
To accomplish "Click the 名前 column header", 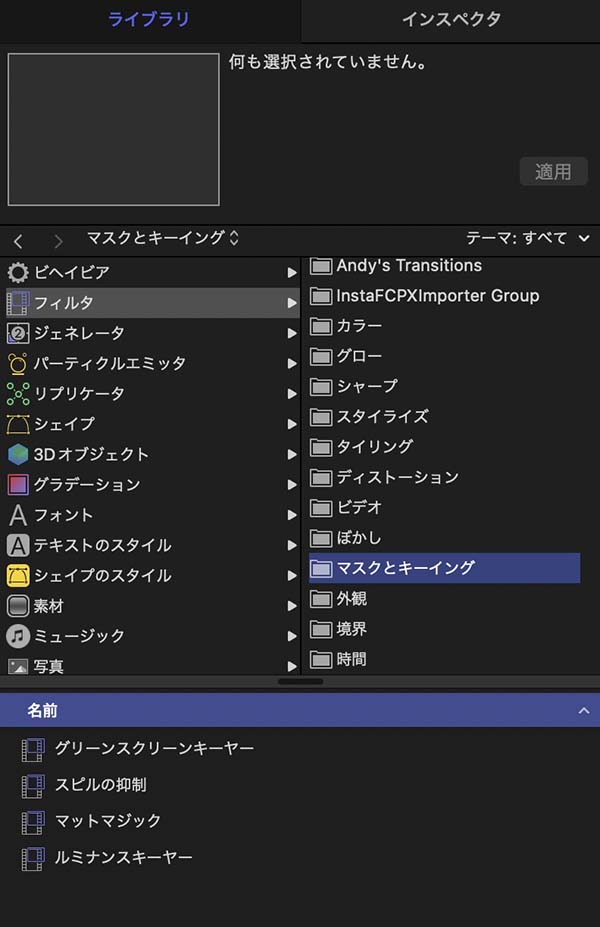I will click(x=300, y=711).
